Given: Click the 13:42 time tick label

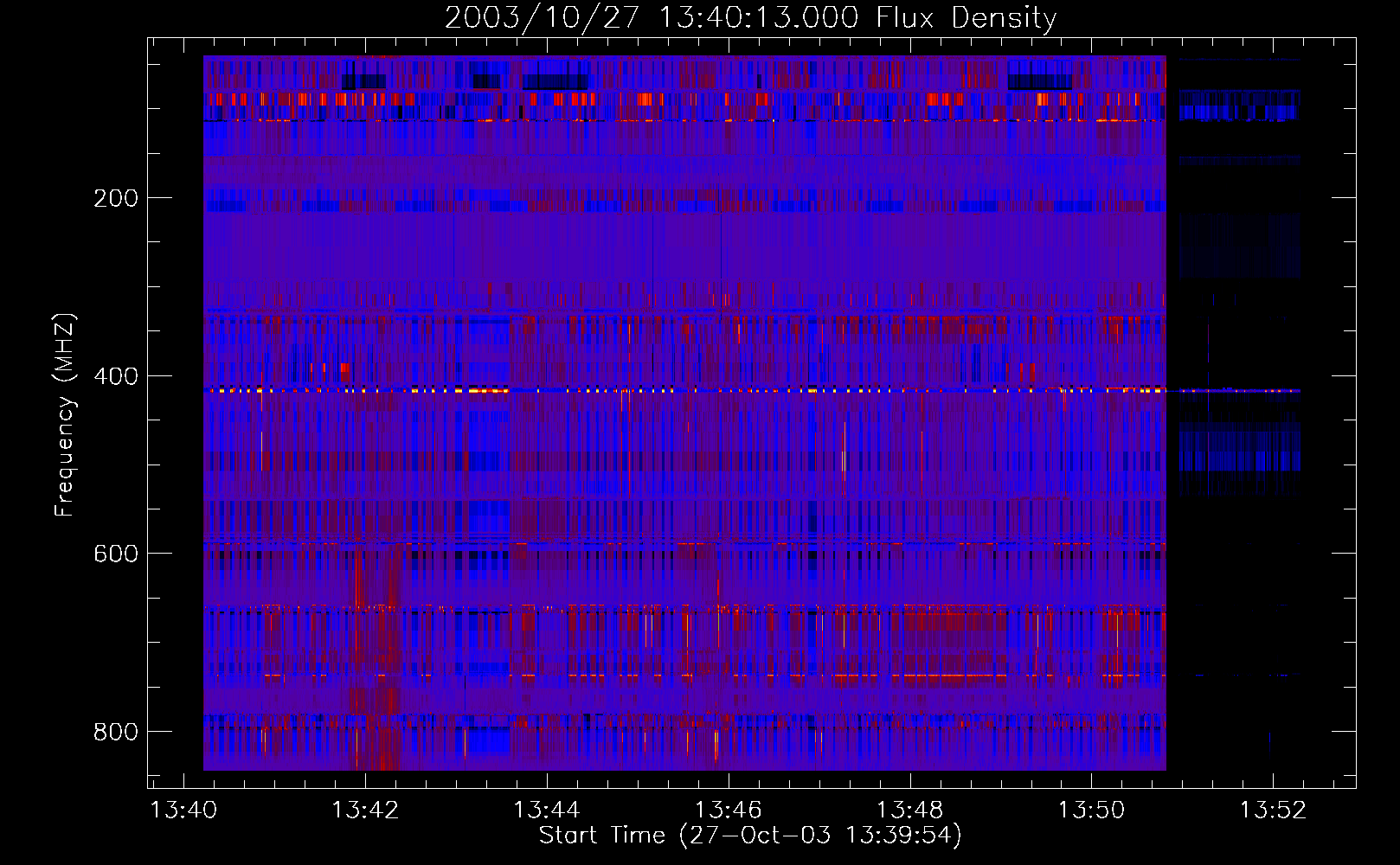Looking at the screenshot, I should click(x=365, y=811).
